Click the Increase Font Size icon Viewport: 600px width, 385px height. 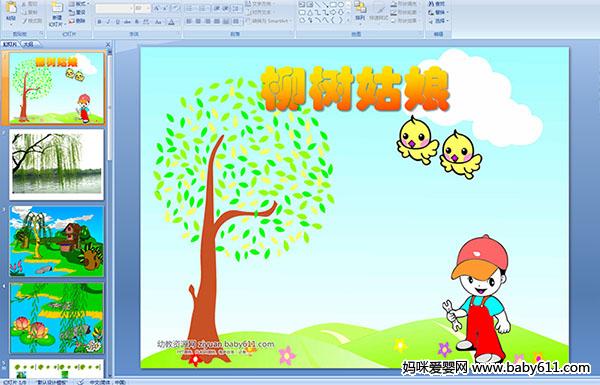pos(157,8)
